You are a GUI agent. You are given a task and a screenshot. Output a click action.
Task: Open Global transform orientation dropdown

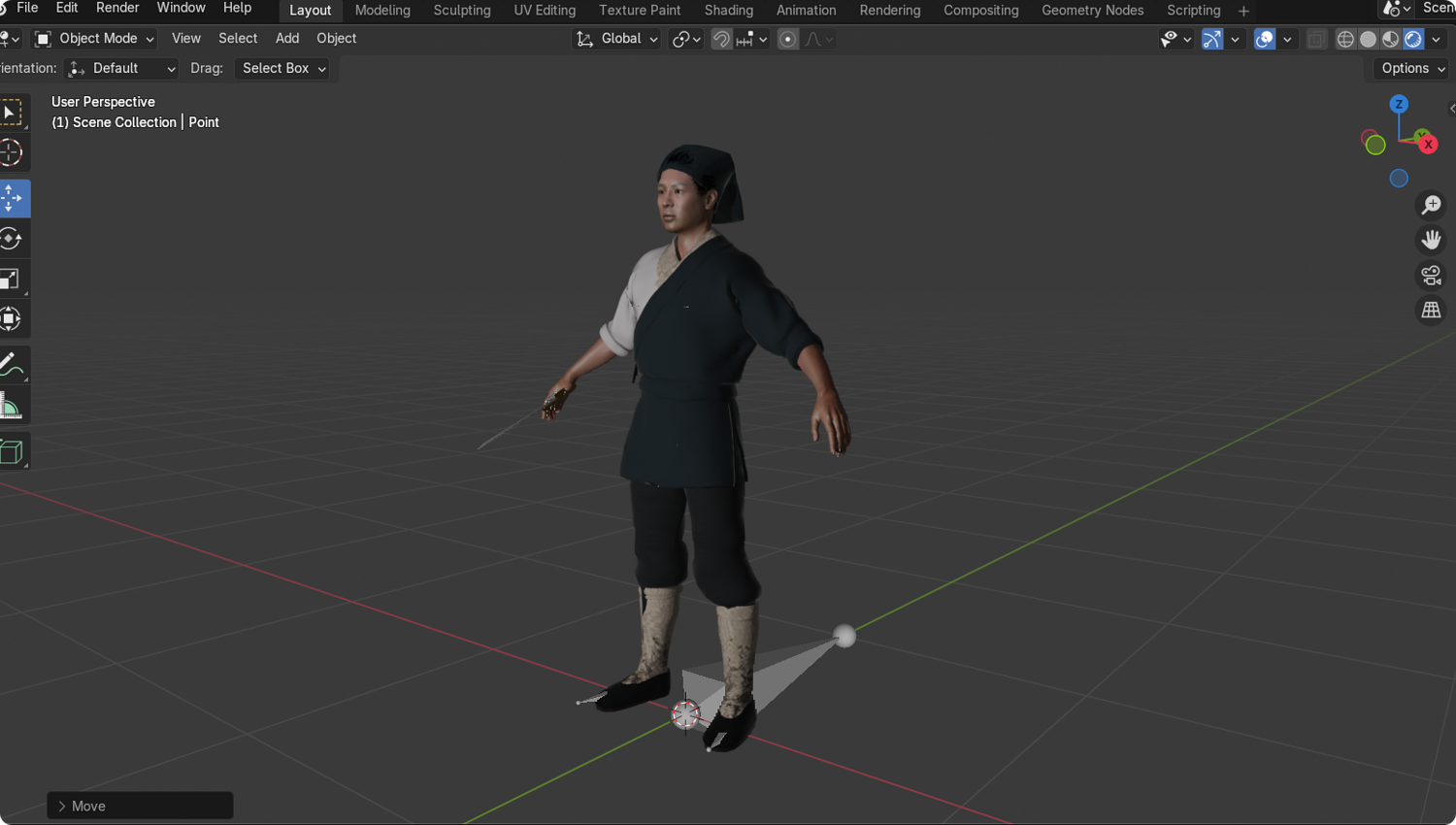click(616, 39)
